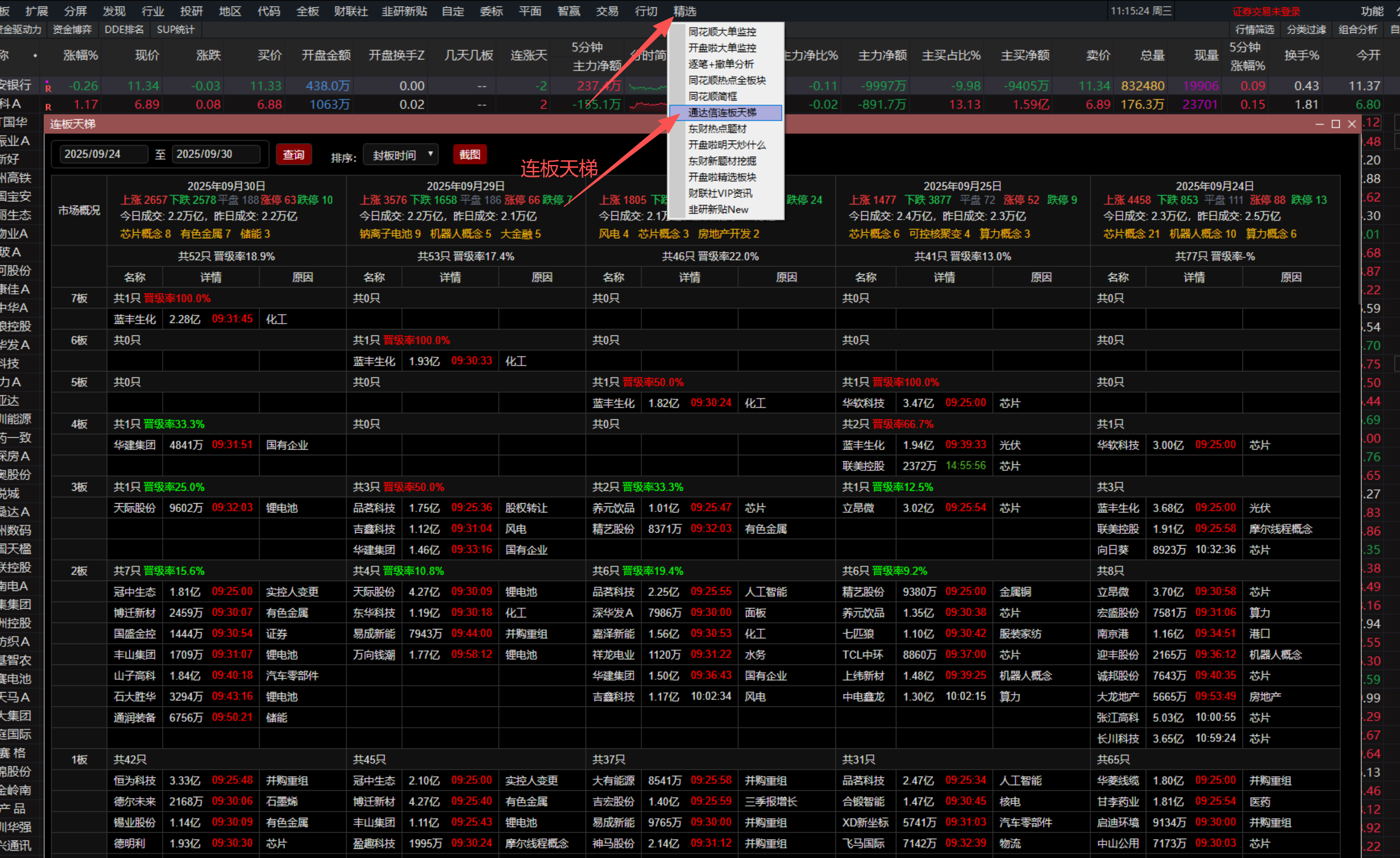Click 行情筛选 toolbar button
This screenshot has width=1400, height=858.
(x=1254, y=29)
